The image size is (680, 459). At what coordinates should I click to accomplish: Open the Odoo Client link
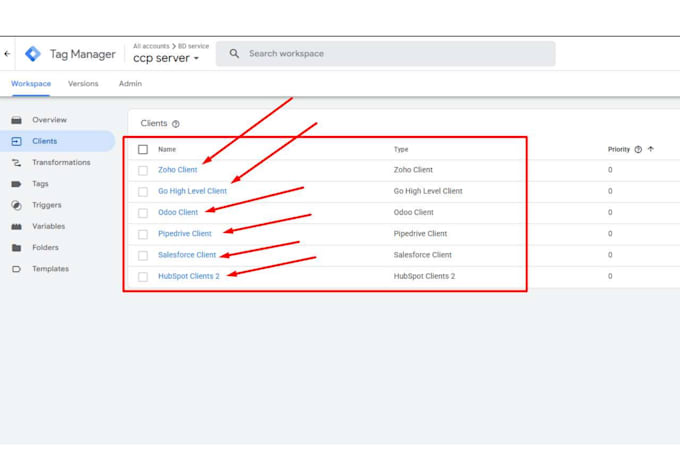[x=178, y=212]
